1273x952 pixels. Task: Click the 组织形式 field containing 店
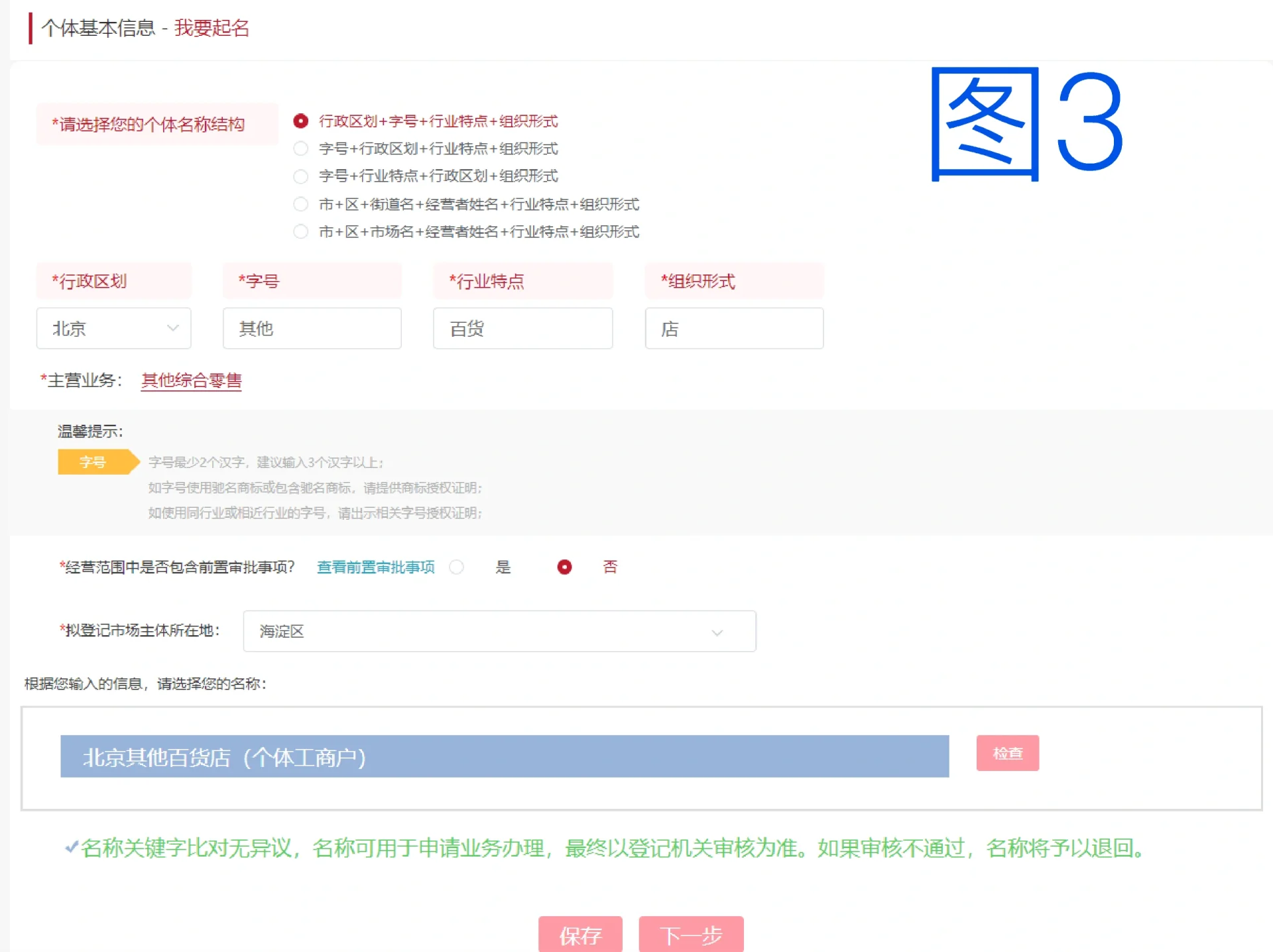pos(734,328)
